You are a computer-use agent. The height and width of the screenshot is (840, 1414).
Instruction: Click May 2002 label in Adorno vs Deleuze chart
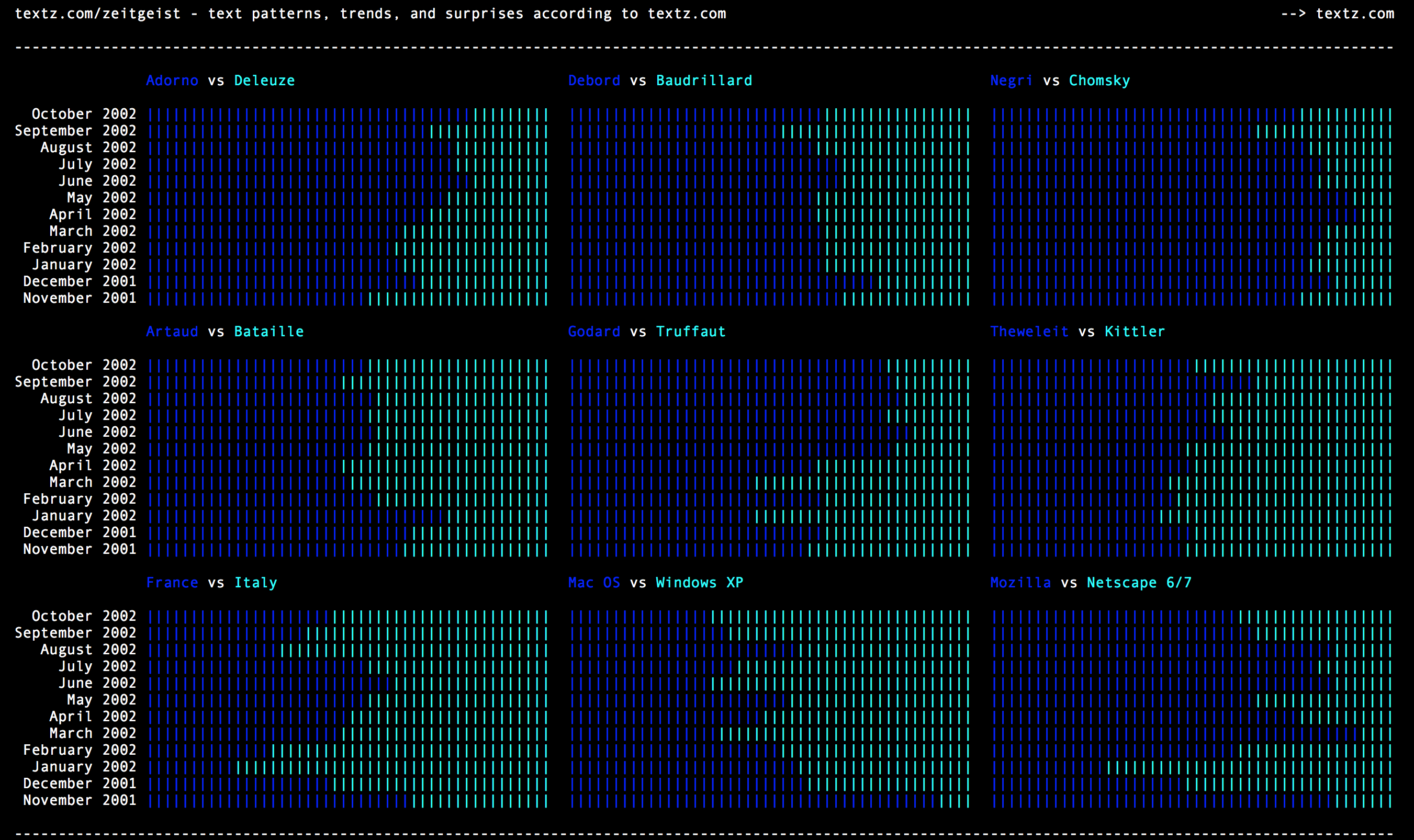[x=102, y=198]
